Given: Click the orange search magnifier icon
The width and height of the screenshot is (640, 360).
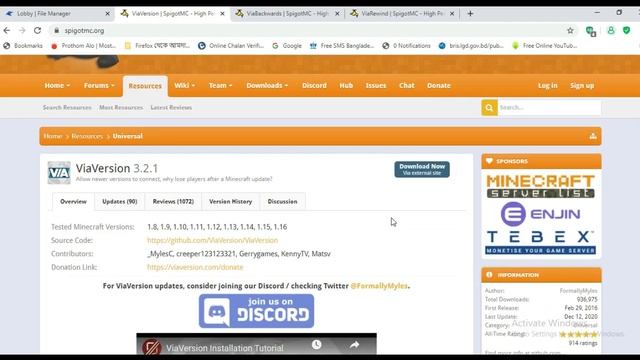Looking at the screenshot, I should click(x=489, y=108).
